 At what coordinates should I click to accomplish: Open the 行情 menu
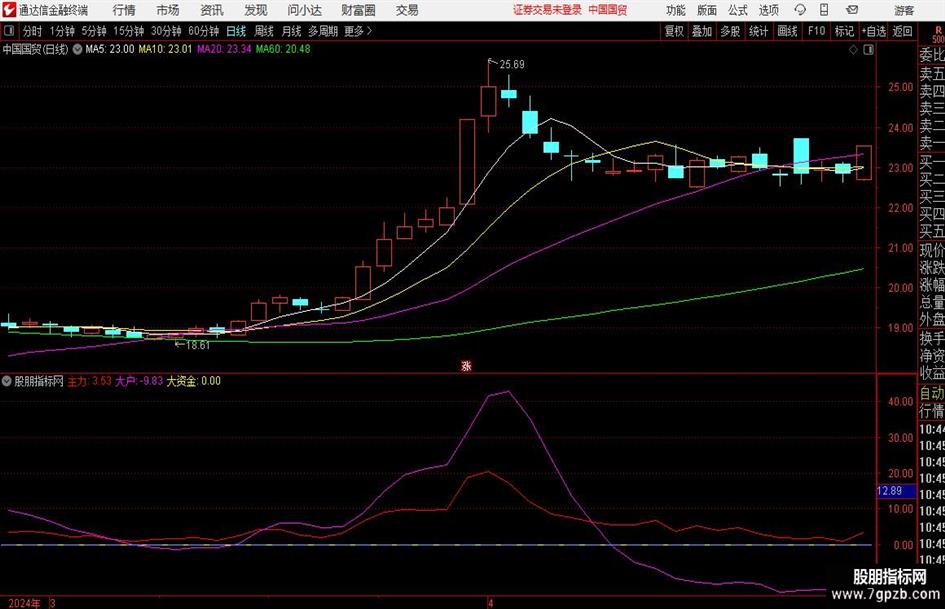[124, 10]
